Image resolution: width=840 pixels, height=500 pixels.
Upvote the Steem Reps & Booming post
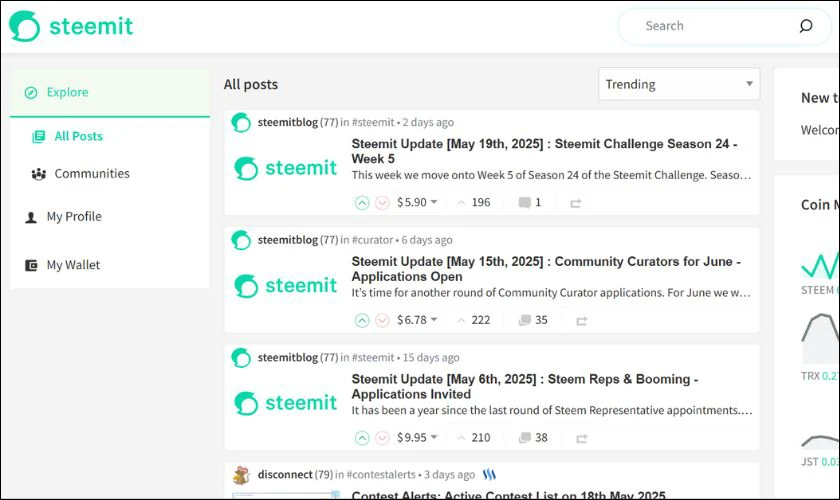click(362, 438)
